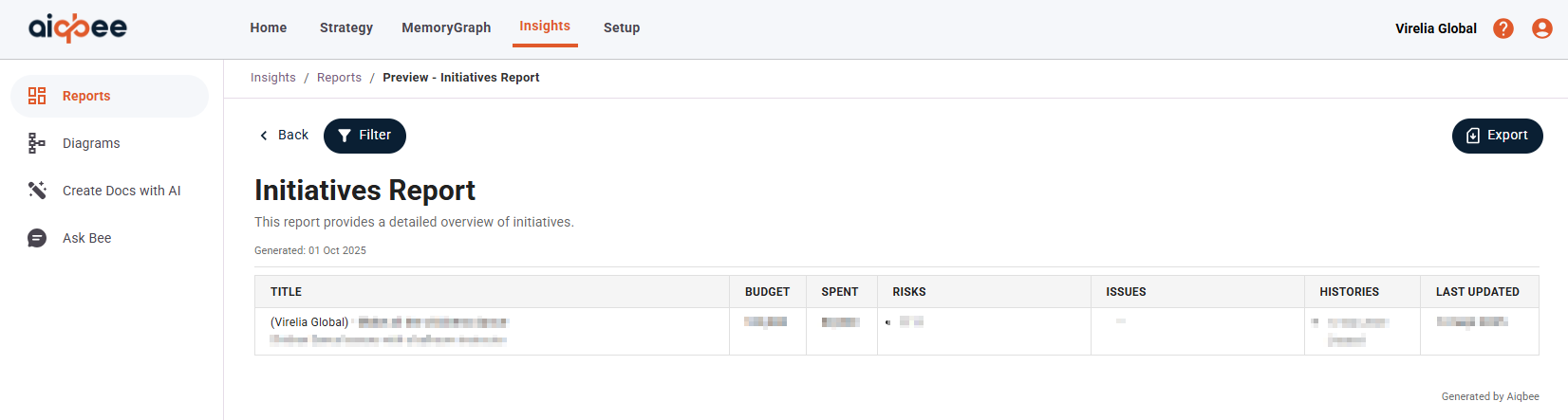1568x420 pixels.
Task: Click the Reports dashboard icon in sidebar
Action: click(37, 96)
